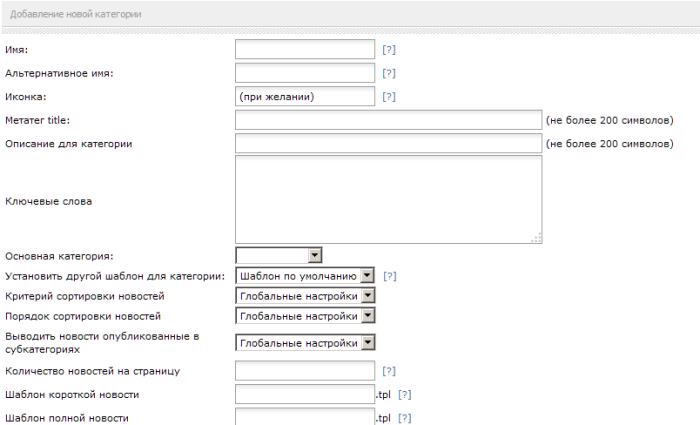Click the Основная категория: label
Image resolution: width=700 pixels, height=425 pixels.
(59, 257)
